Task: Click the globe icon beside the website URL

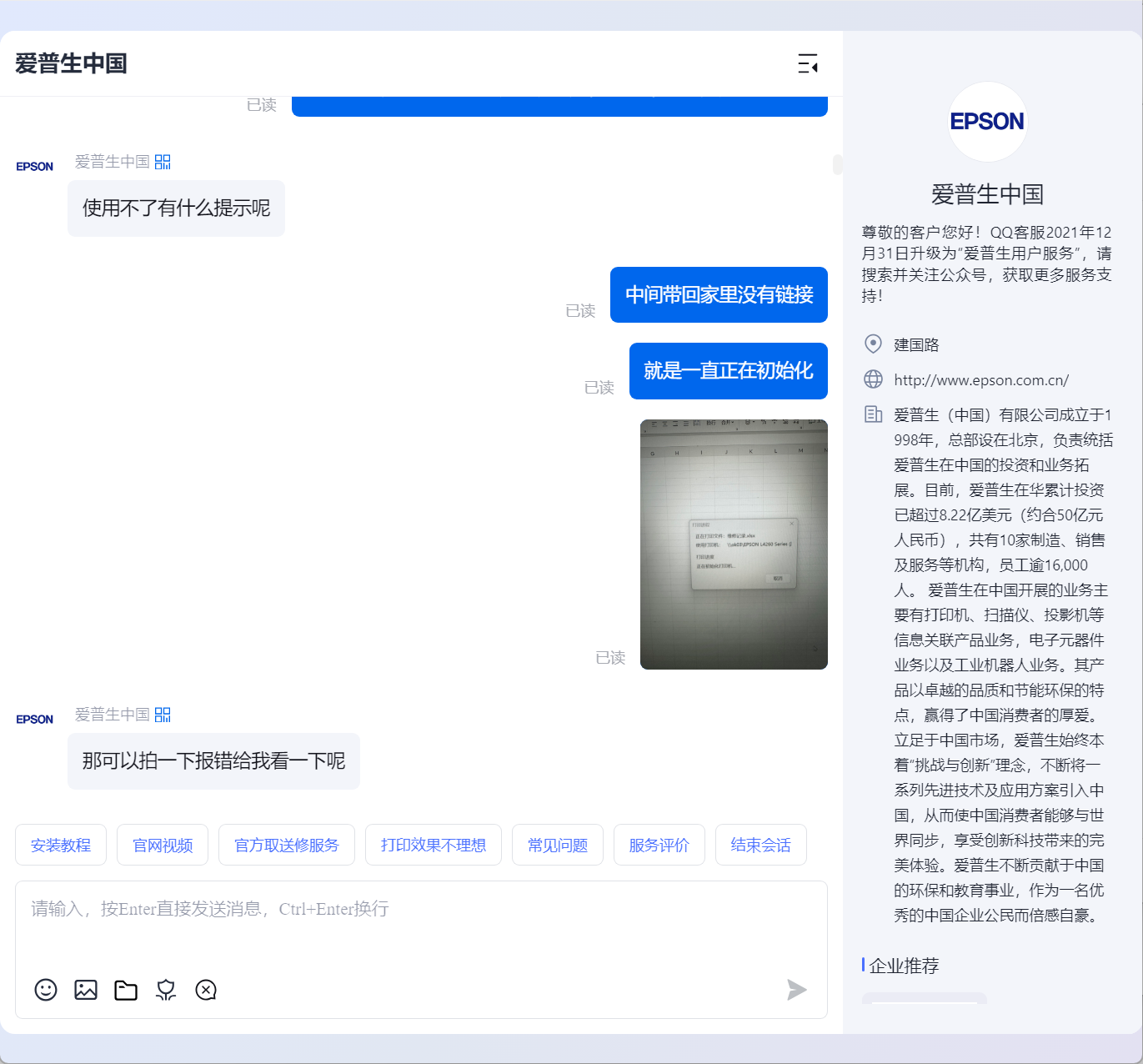Action: [x=873, y=379]
